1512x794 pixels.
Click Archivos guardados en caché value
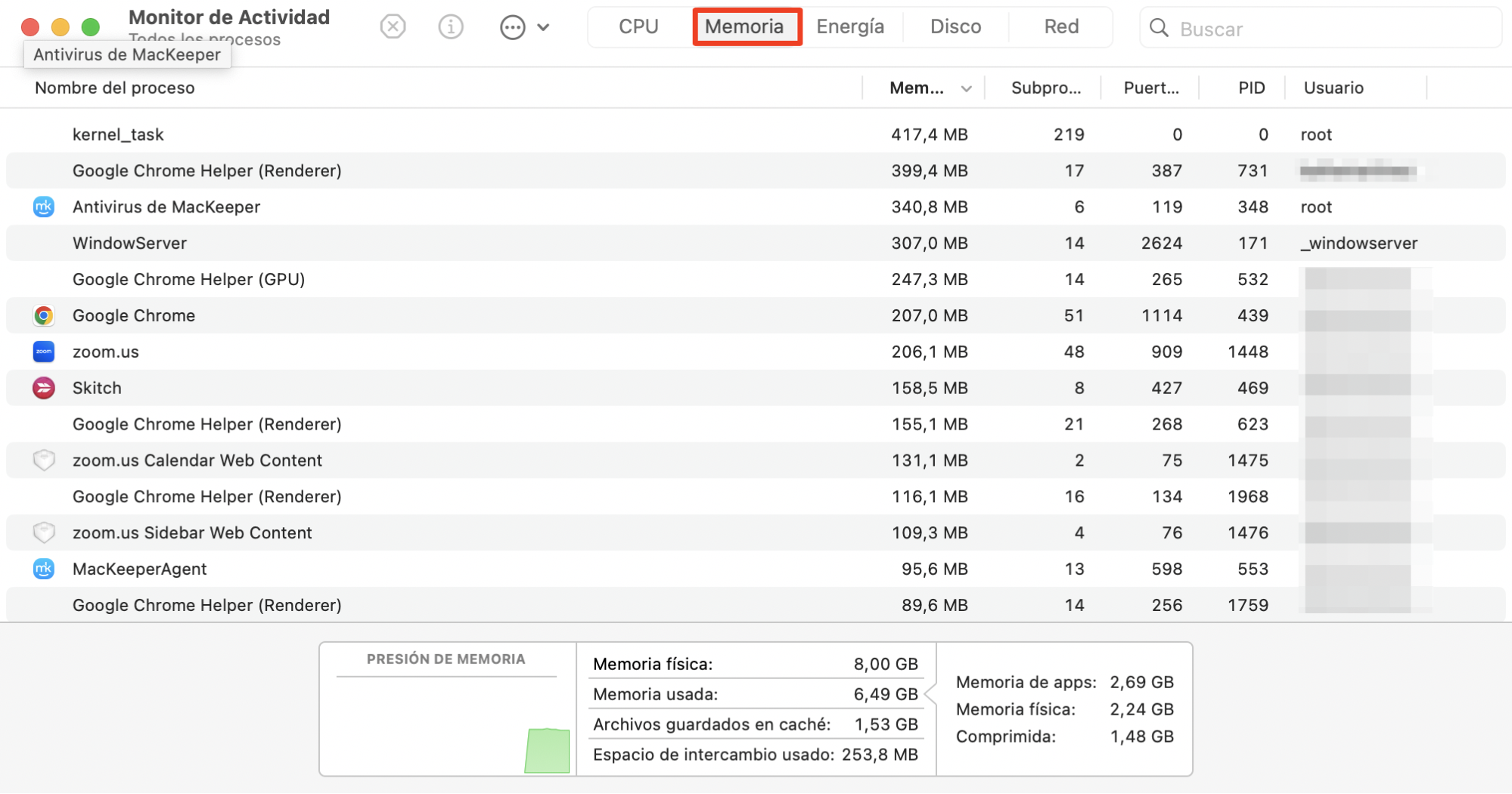point(886,724)
